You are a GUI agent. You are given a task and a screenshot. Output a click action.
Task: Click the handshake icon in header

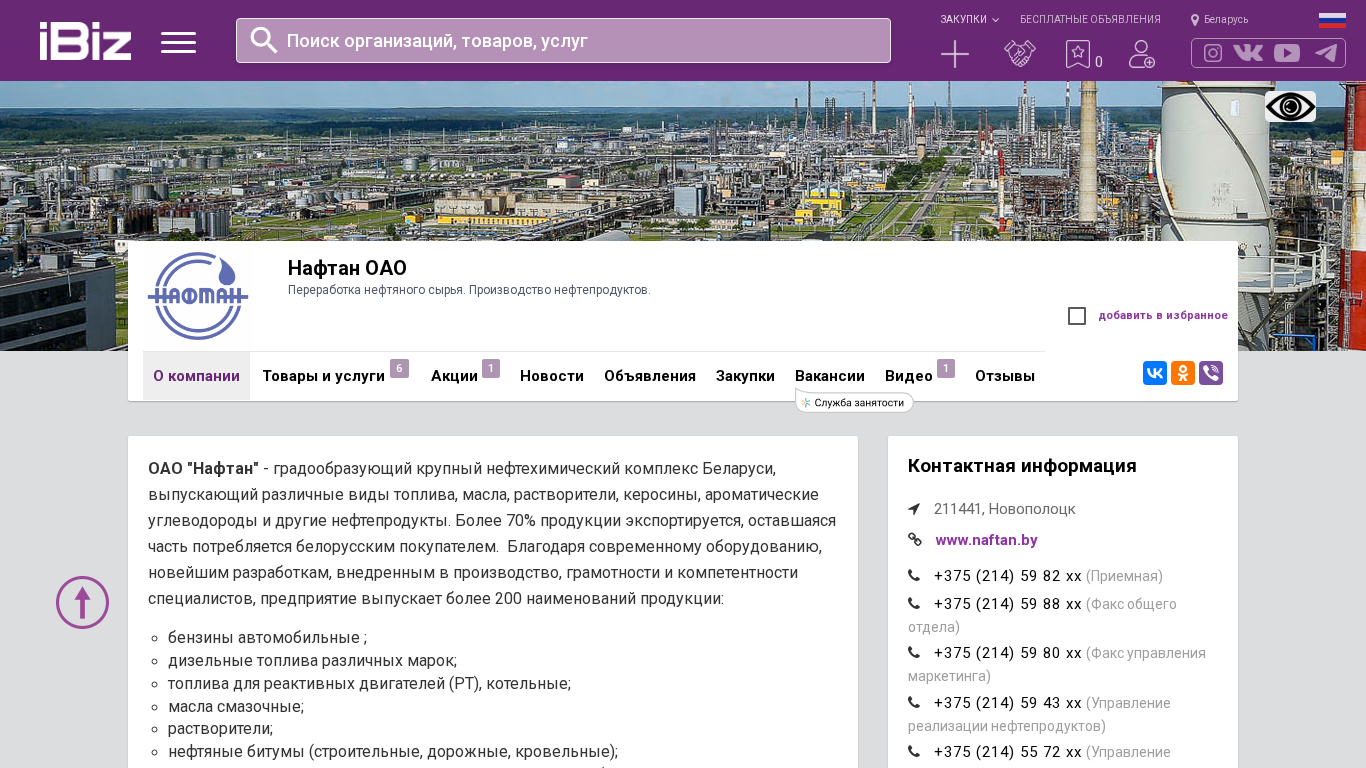[x=1019, y=54]
